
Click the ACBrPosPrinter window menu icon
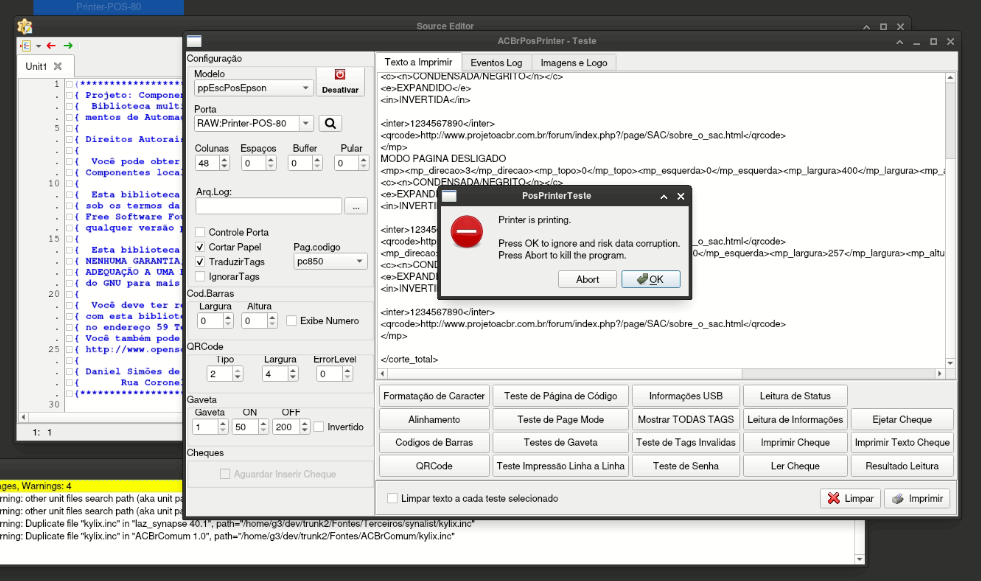point(195,41)
